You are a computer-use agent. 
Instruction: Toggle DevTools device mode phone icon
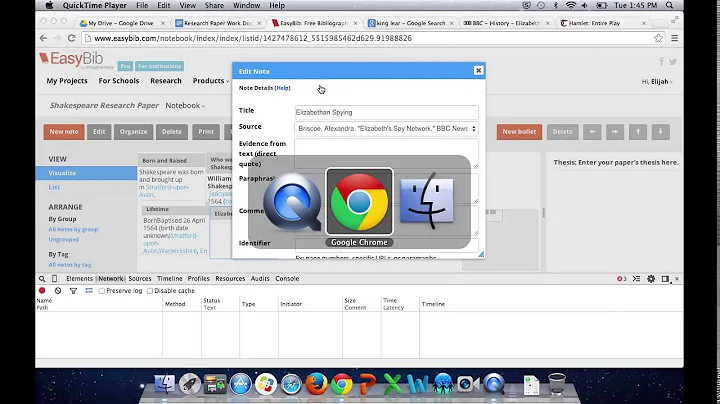pos(55,279)
